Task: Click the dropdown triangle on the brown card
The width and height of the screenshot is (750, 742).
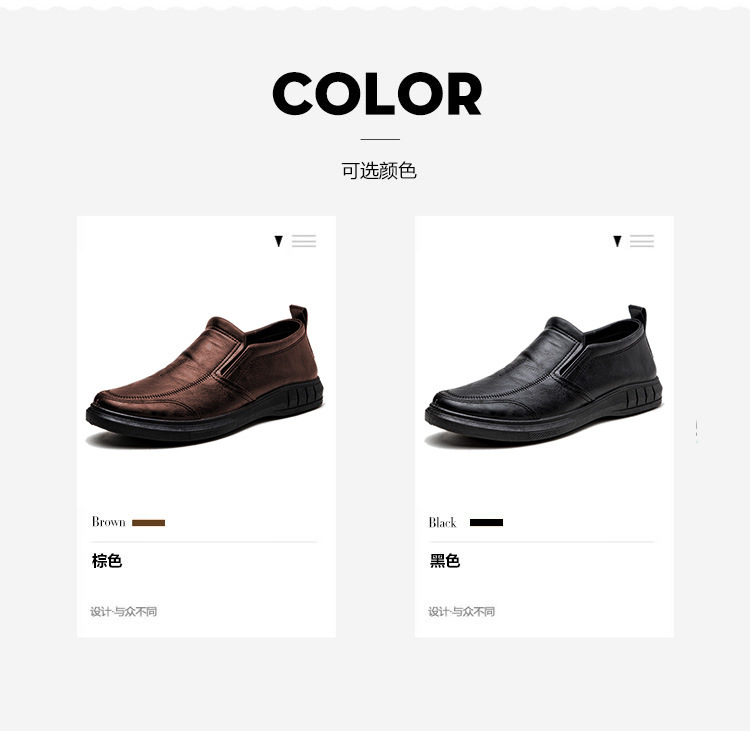Action: pyautogui.click(x=278, y=241)
